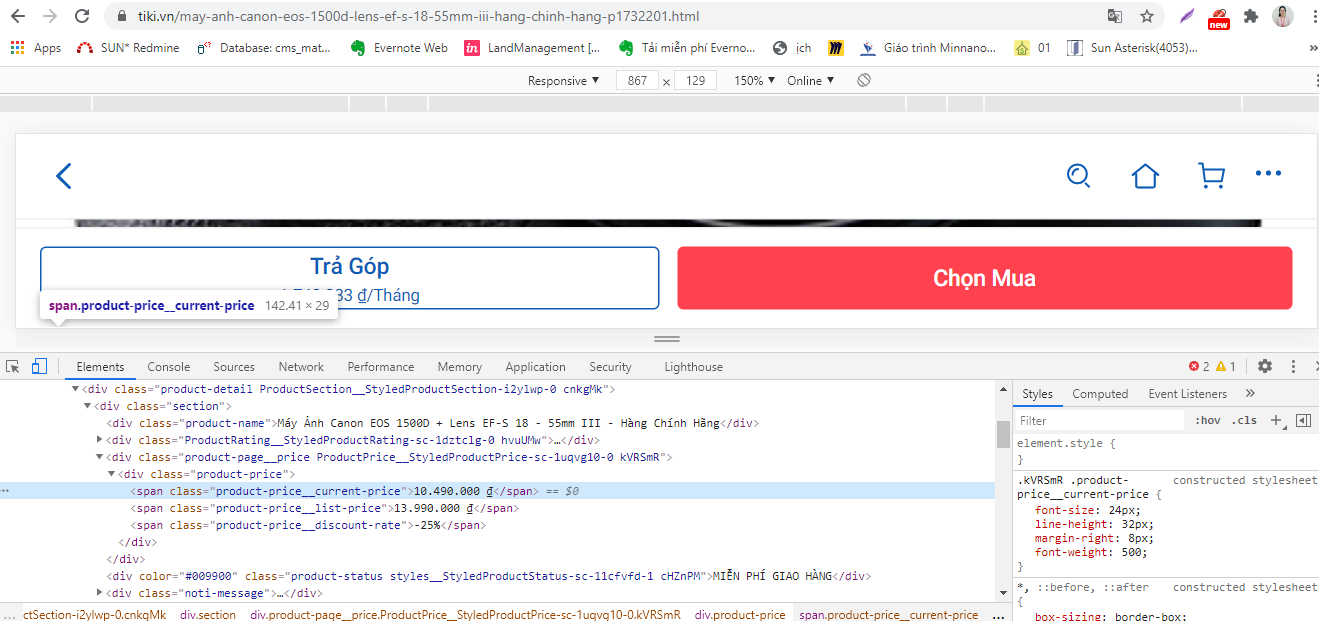Collapse the div class="product-price" node
Viewport: 1319px width, 621px height.
click(x=111, y=474)
